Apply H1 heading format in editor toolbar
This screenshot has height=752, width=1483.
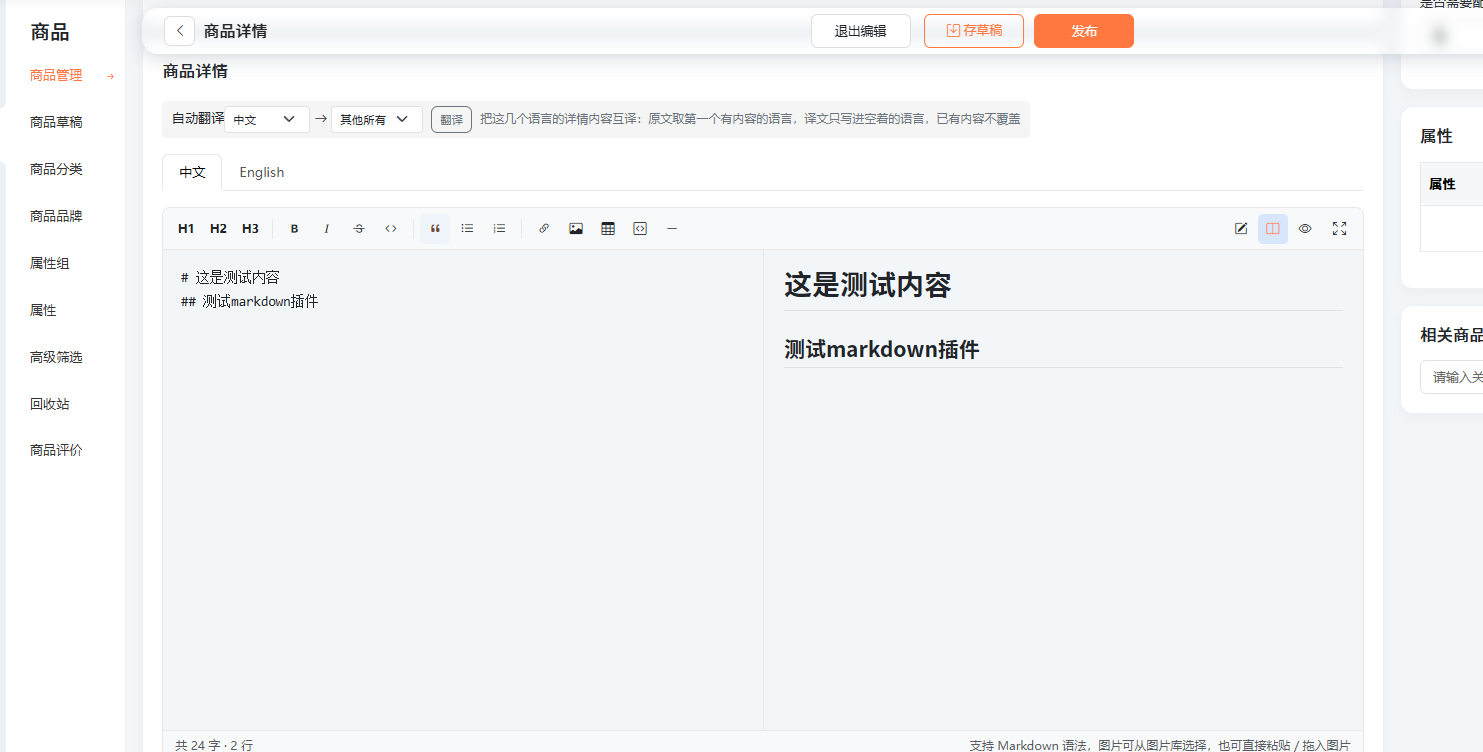pyautogui.click(x=186, y=229)
